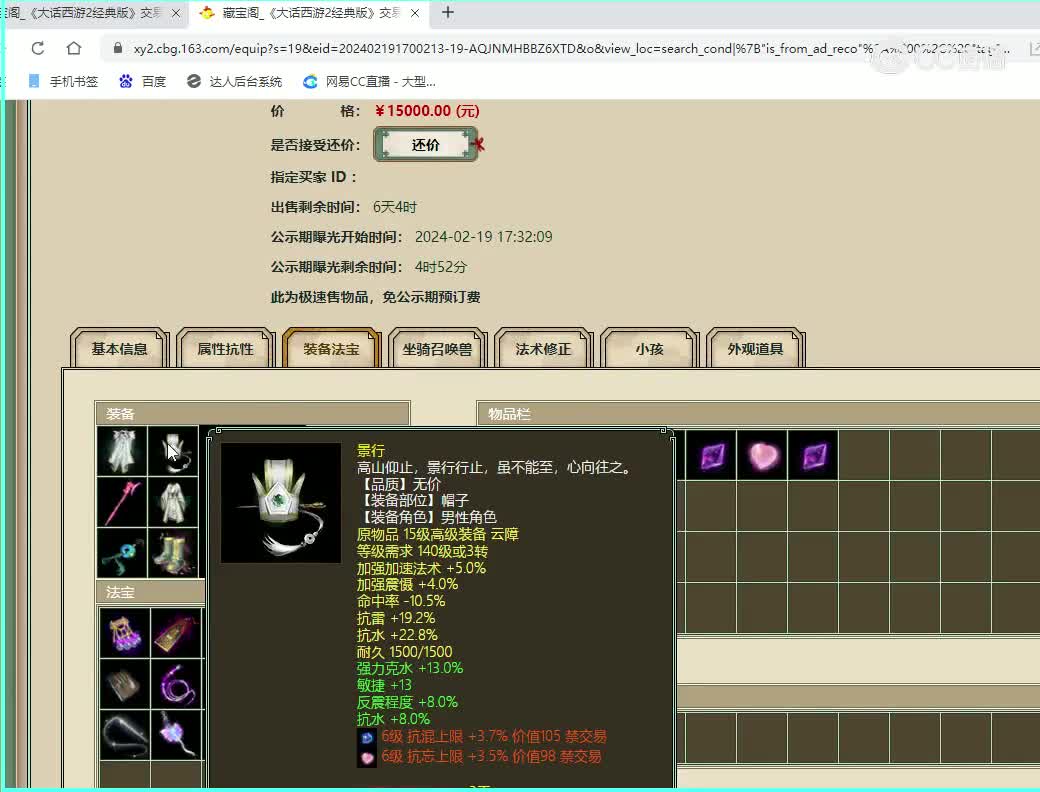
Task: Click the pink gem icon for 抗忘上限
Action: pos(367,757)
